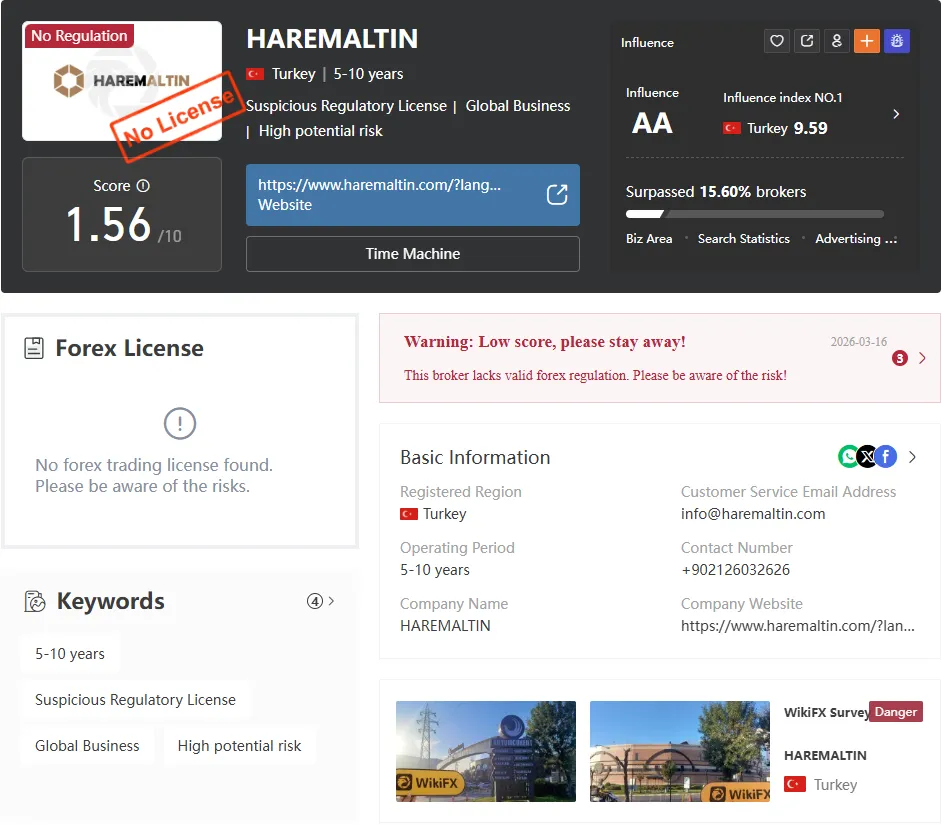
Task: Click the exclamation alert icon in Forex License
Action: 180,423
